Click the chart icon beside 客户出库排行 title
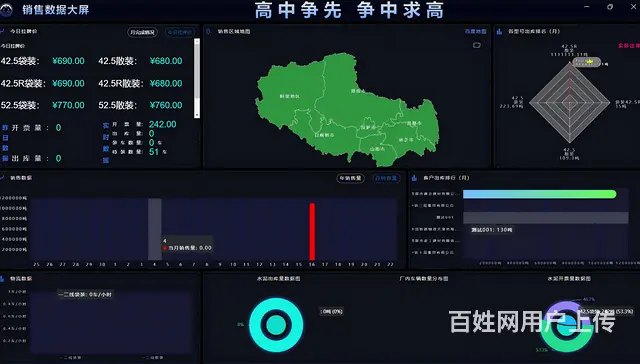This screenshot has width=640, height=364. [x=414, y=178]
